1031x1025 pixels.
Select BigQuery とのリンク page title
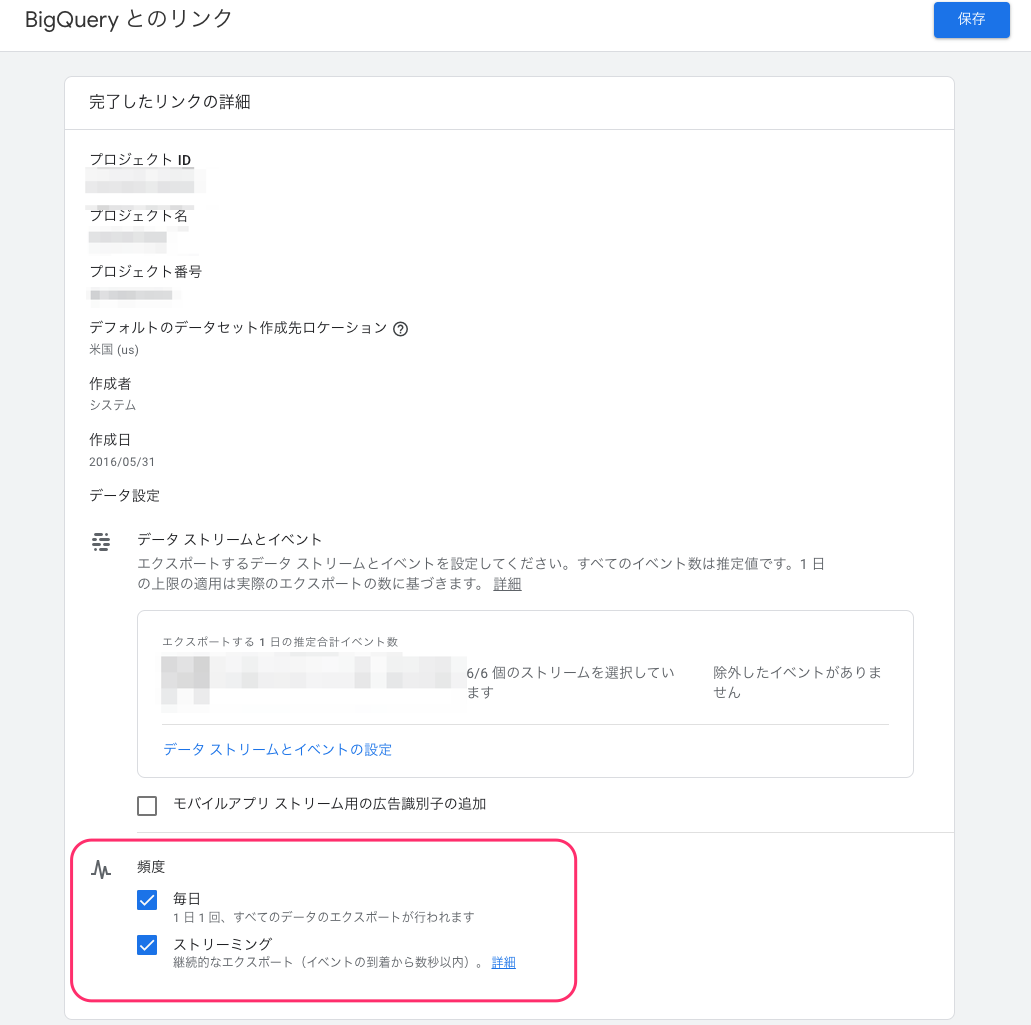[128, 19]
